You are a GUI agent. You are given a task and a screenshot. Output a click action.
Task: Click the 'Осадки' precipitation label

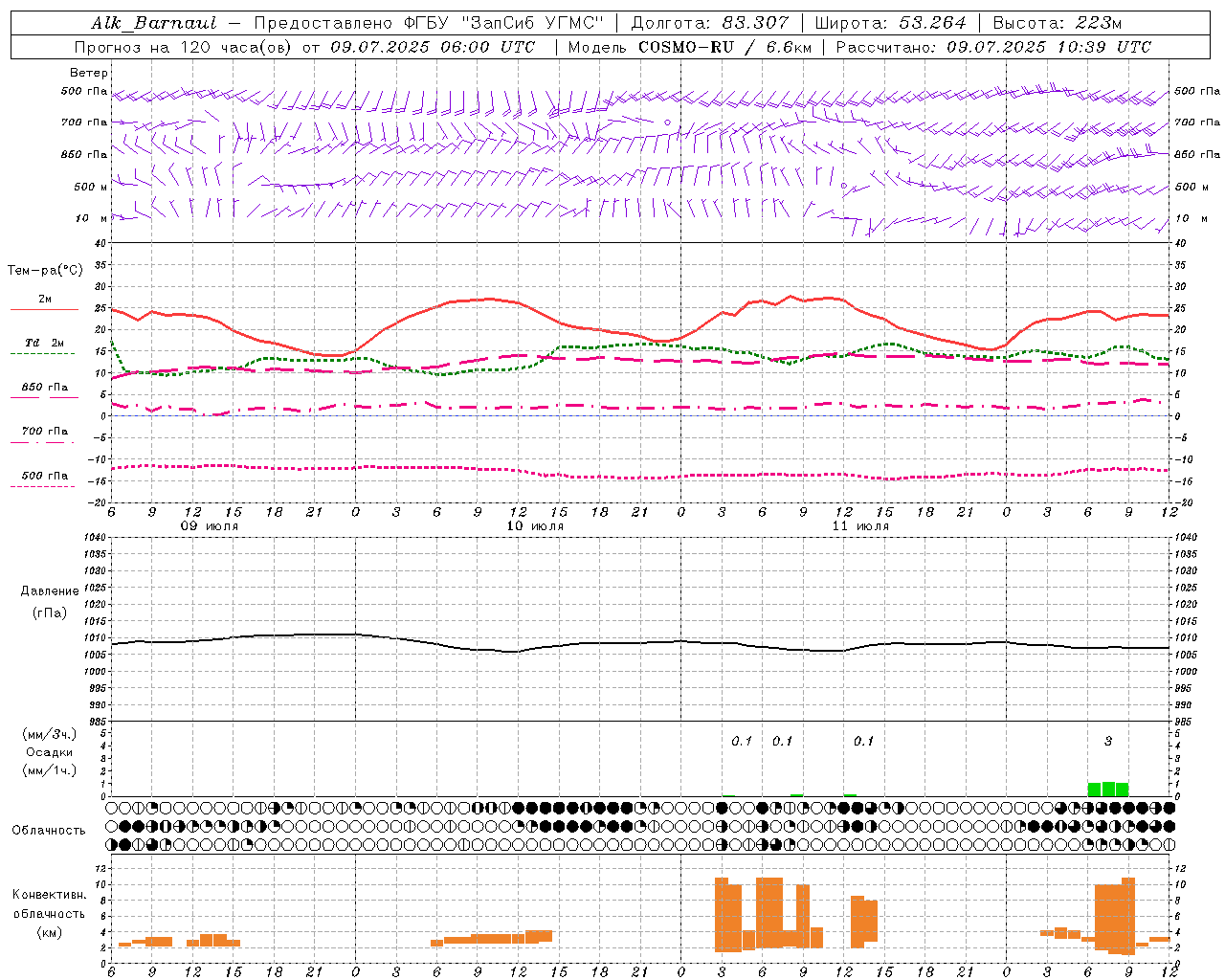(x=50, y=752)
